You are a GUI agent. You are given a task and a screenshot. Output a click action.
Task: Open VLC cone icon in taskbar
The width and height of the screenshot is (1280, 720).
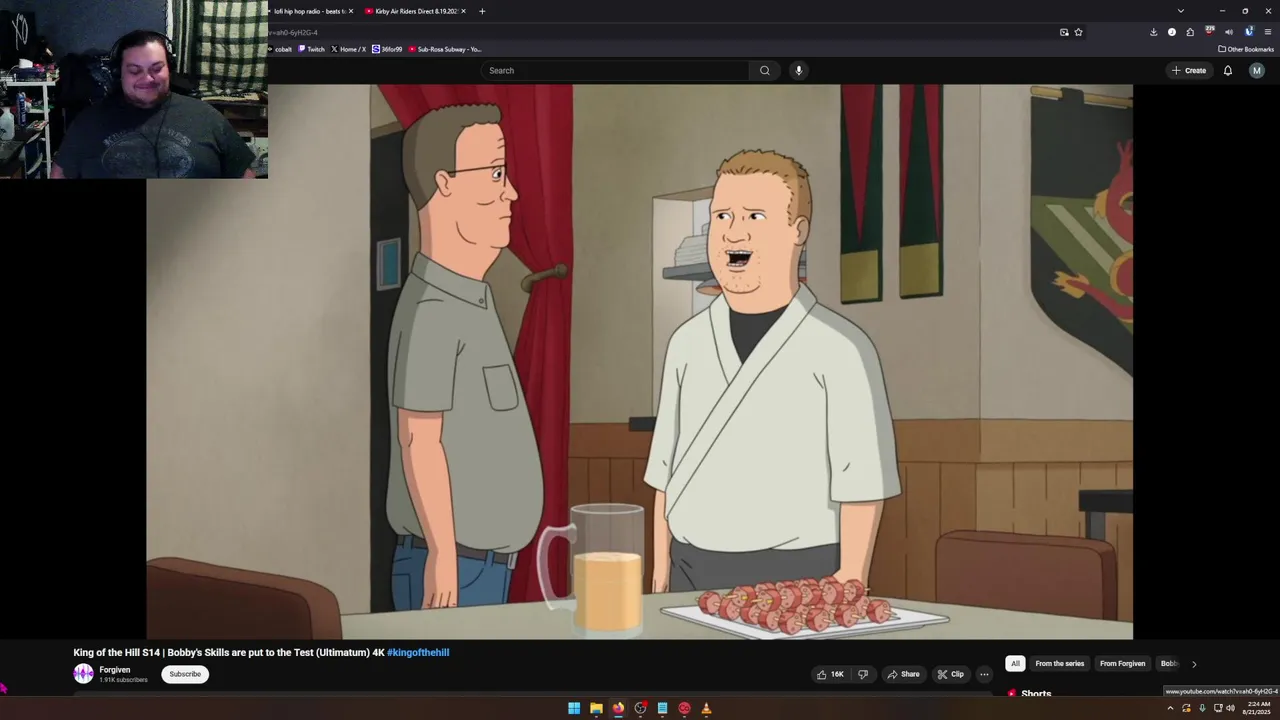click(x=706, y=708)
